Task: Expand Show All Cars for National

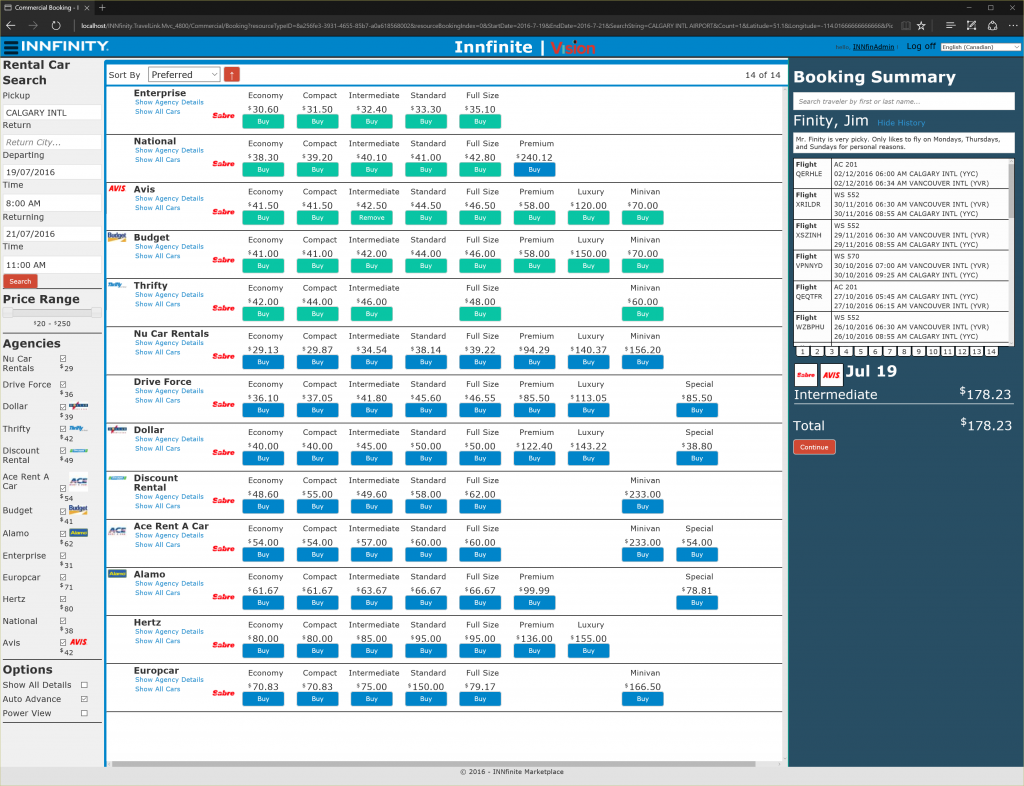Action: click(x=157, y=160)
